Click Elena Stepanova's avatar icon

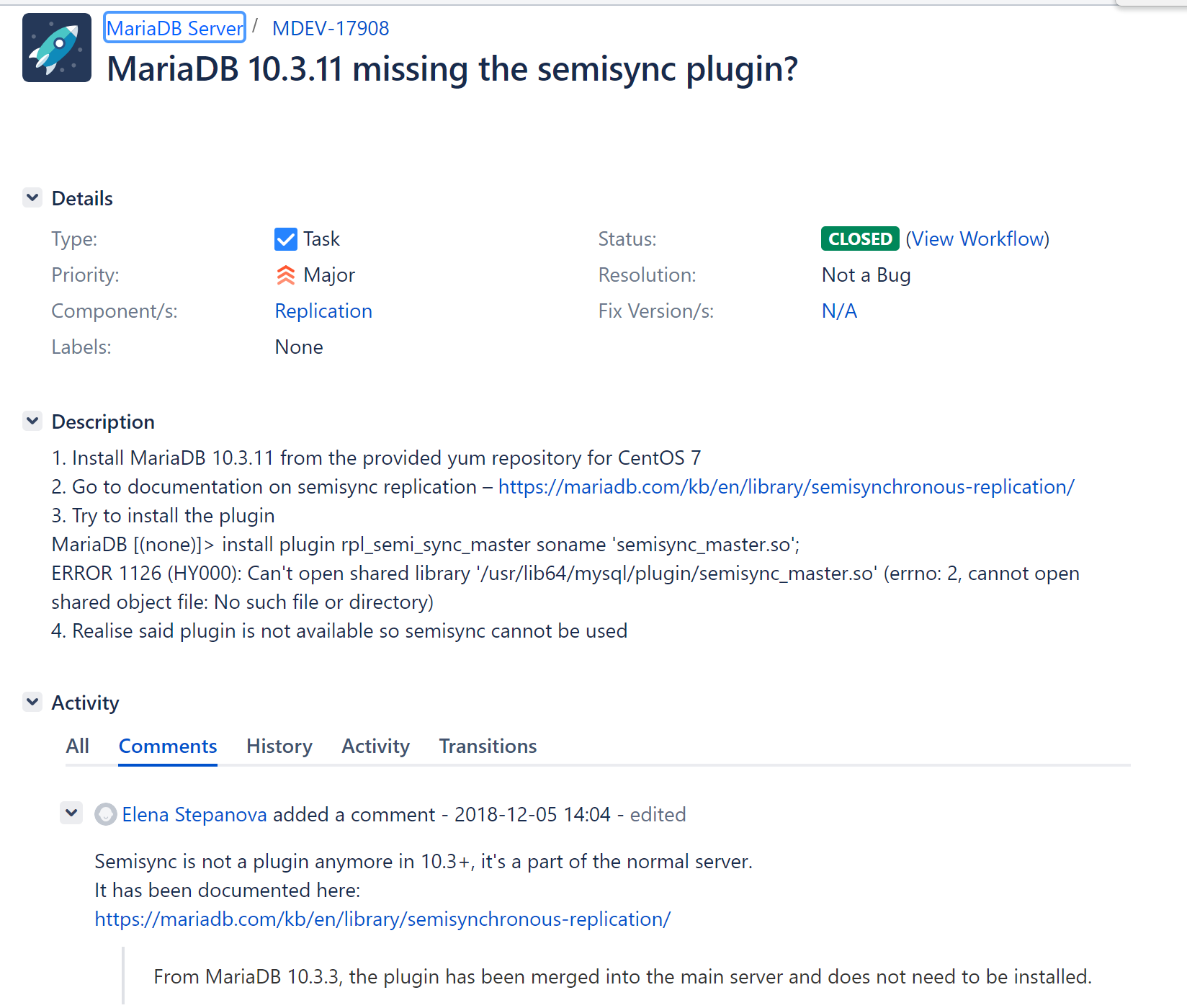106,815
